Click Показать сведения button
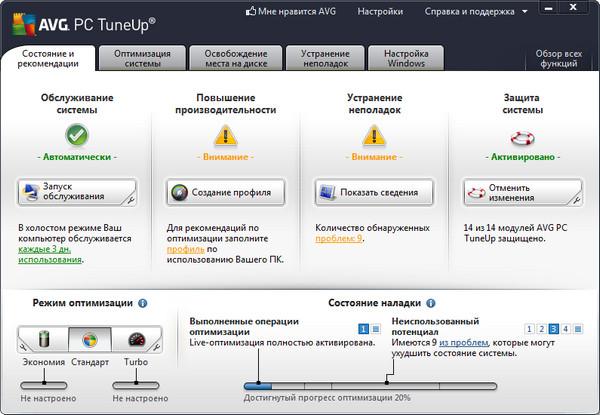The height and width of the screenshot is (415, 600). tap(374, 192)
